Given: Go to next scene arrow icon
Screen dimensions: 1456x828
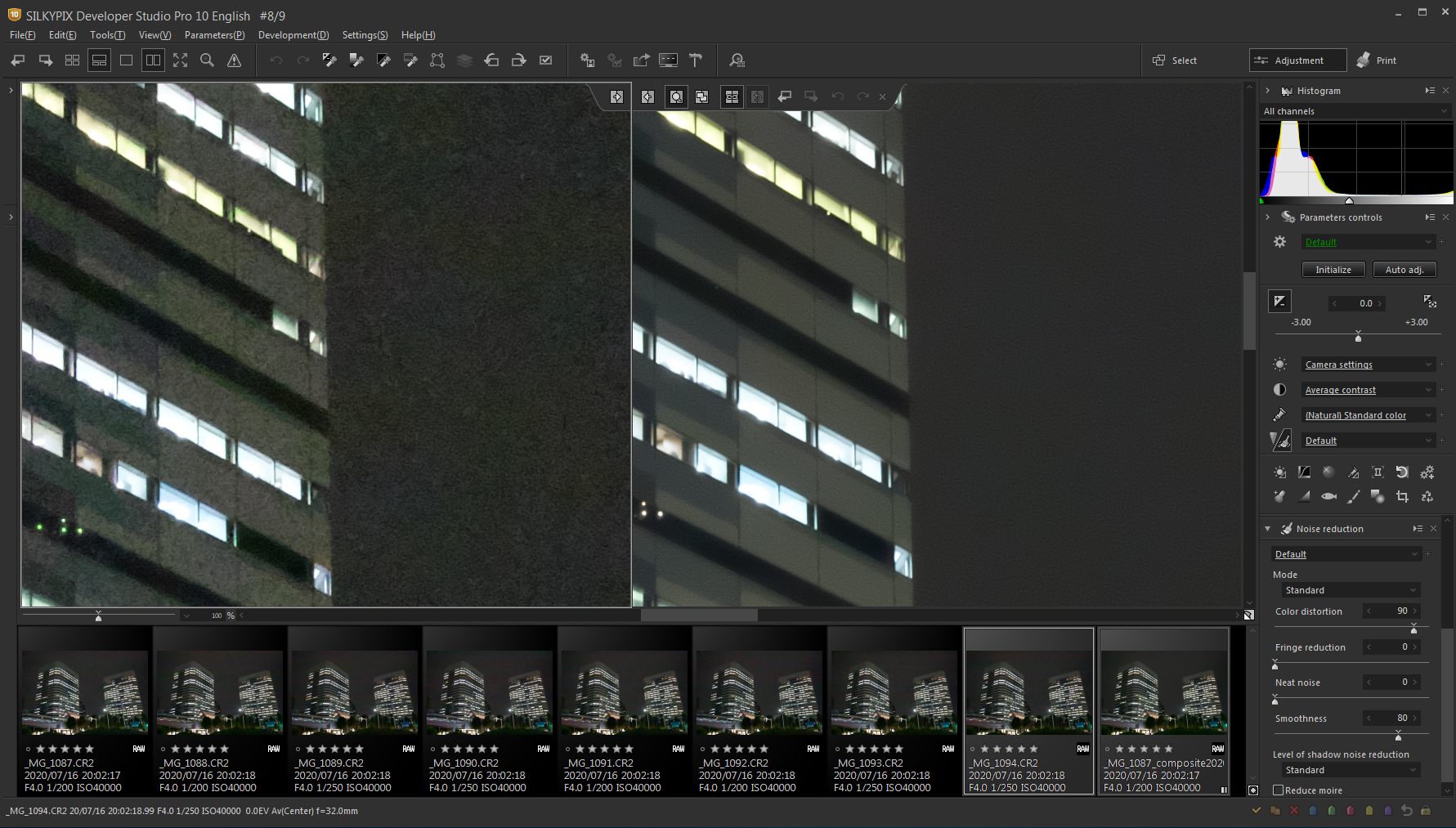Looking at the screenshot, I should click(x=46, y=60).
